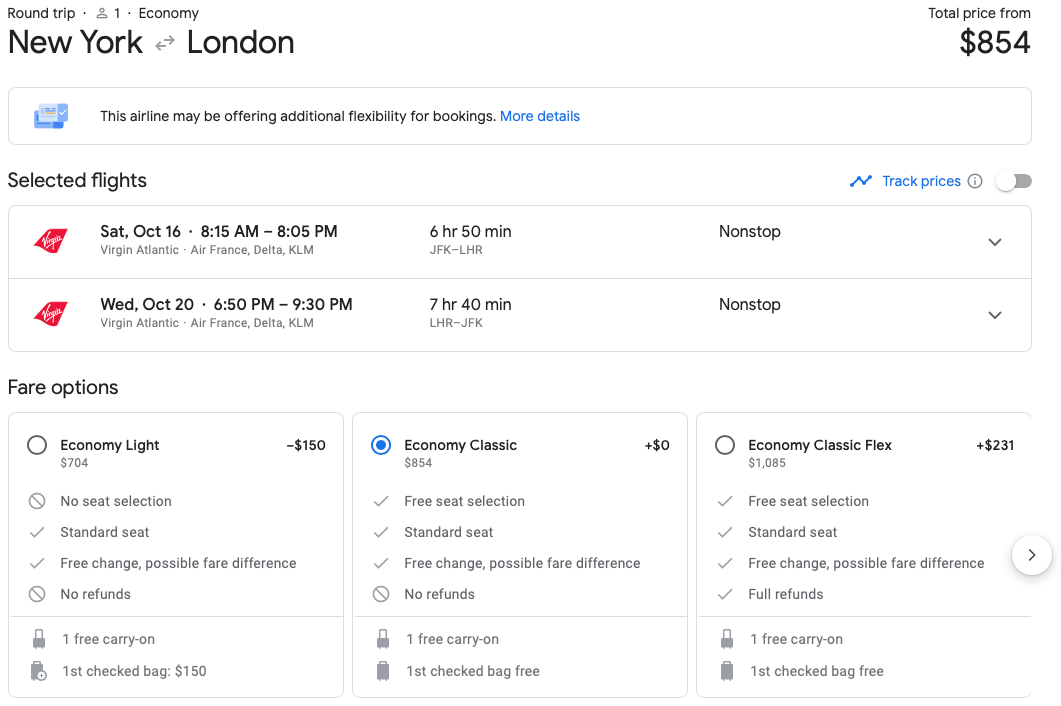Click the passenger count person icon
Screen dimensions: 1061x706
[x=101, y=13]
